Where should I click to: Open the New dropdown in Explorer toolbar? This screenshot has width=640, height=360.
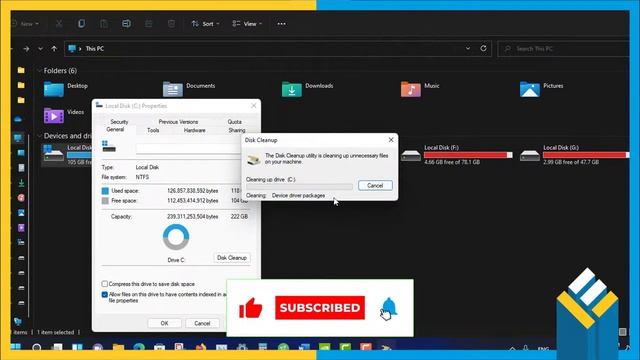(26, 24)
